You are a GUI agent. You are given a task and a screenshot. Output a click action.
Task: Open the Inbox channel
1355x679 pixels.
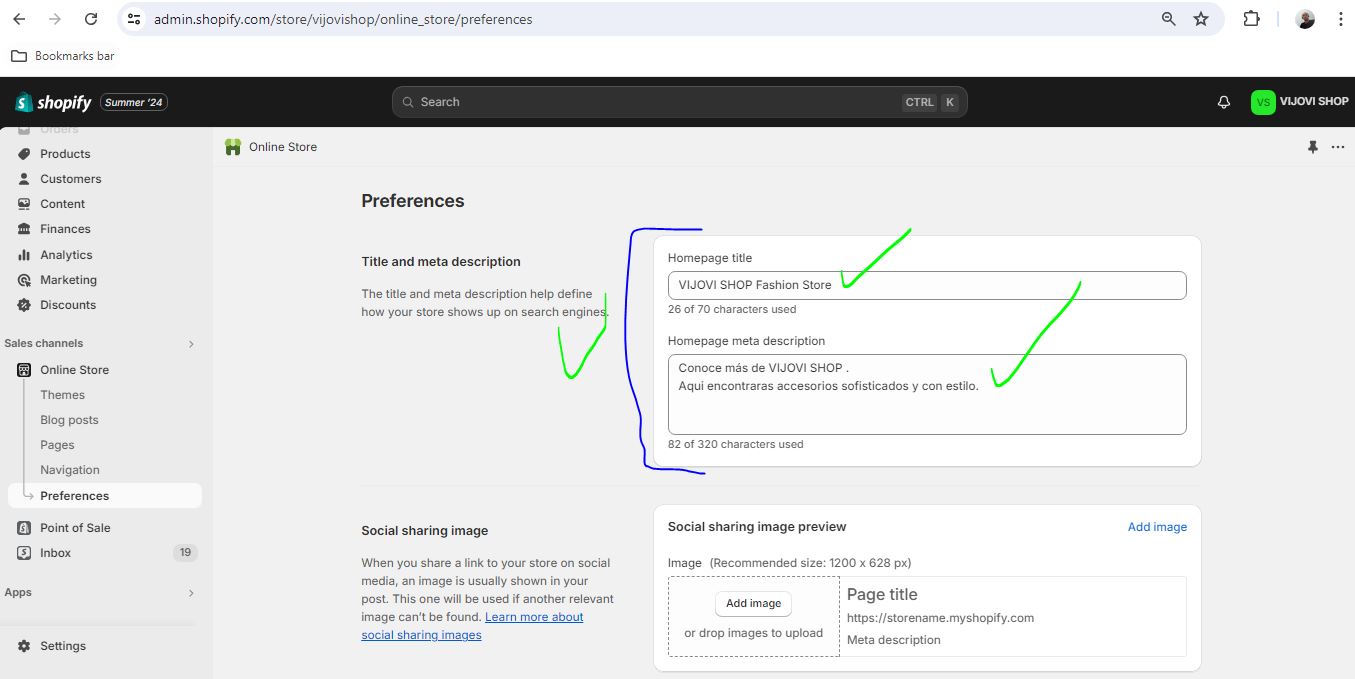(55, 553)
